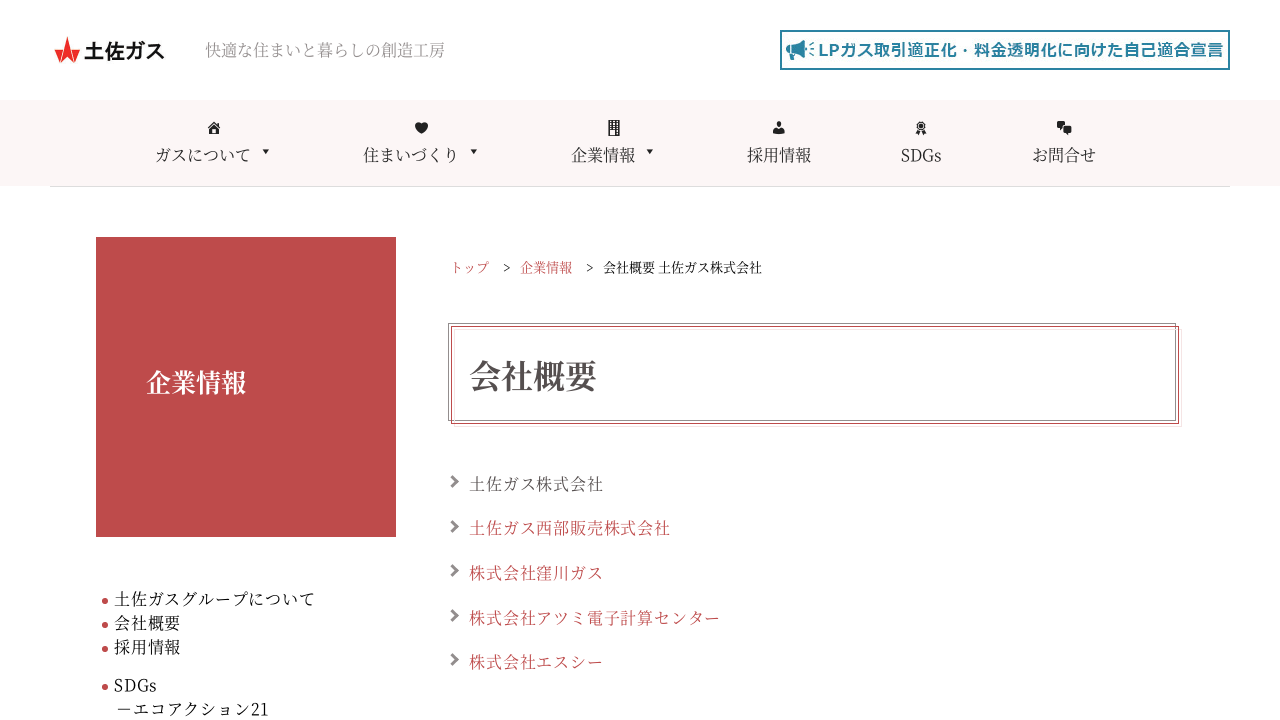1280x720 pixels.
Task: Open the 採用情報 menu item
Action: pos(779,155)
